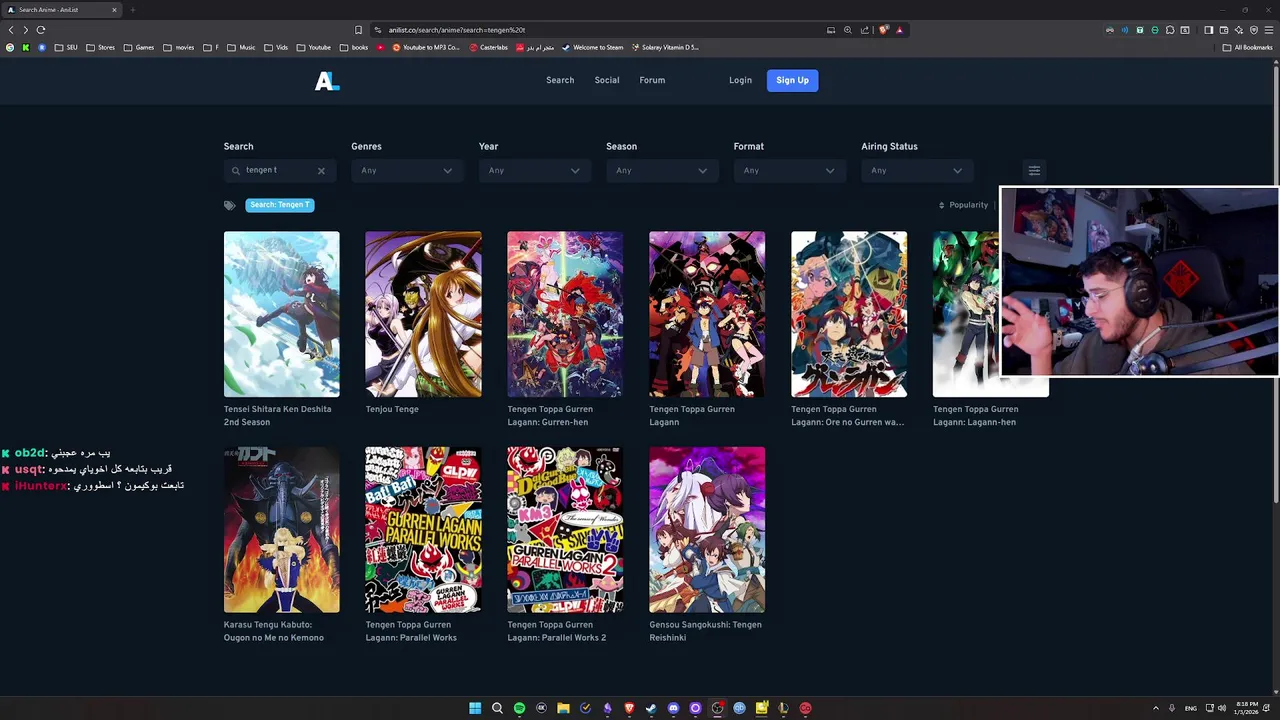Clear the search text with the X icon
This screenshot has width=1280, height=720.
[321, 171]
